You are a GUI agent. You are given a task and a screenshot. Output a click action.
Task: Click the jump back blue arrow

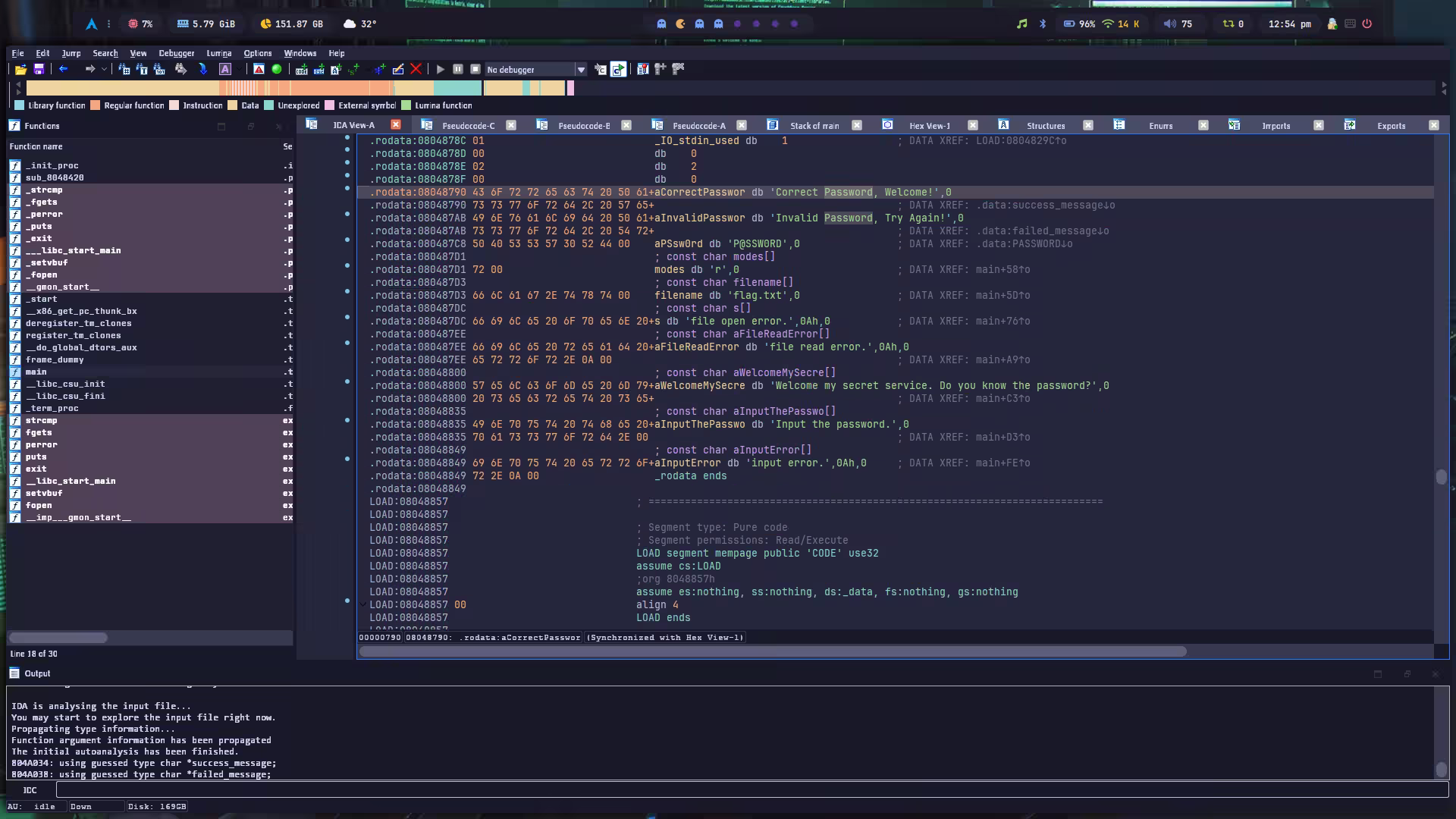(64, 69)
